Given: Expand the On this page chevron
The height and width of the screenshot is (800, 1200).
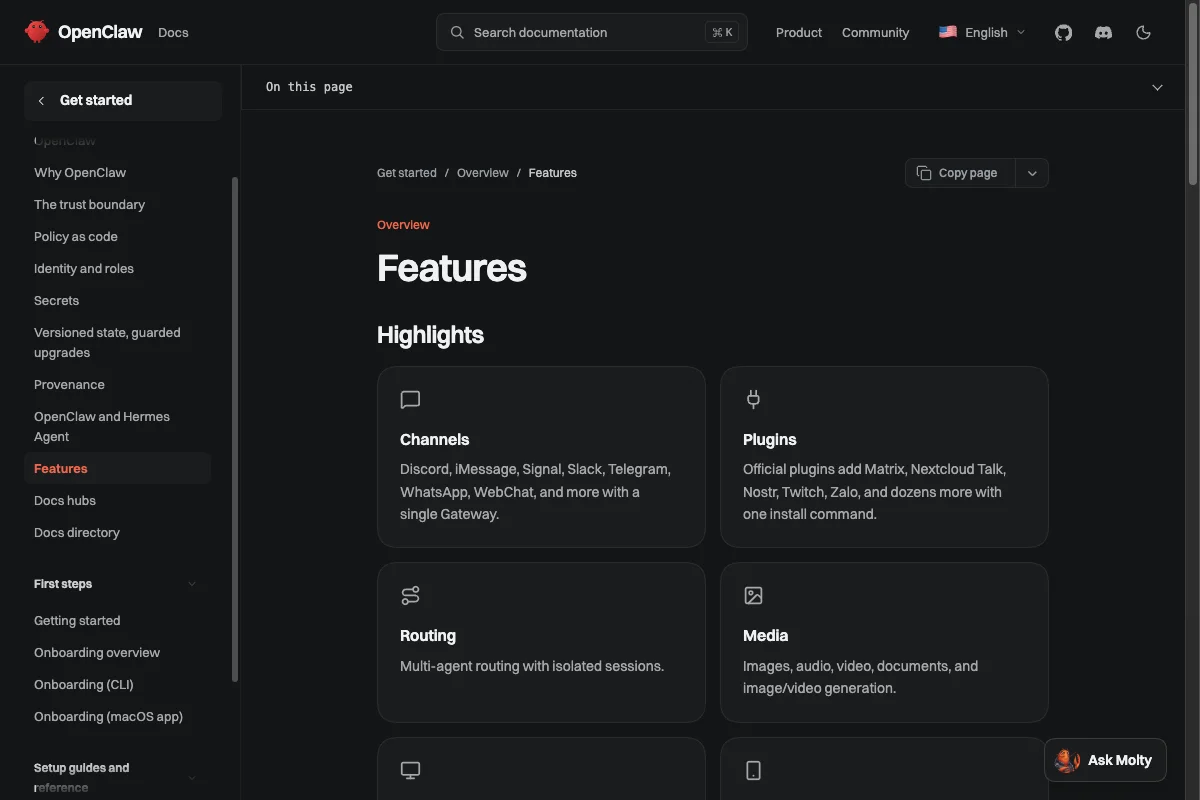Looking at the screenshot, I should (1157, 87).
